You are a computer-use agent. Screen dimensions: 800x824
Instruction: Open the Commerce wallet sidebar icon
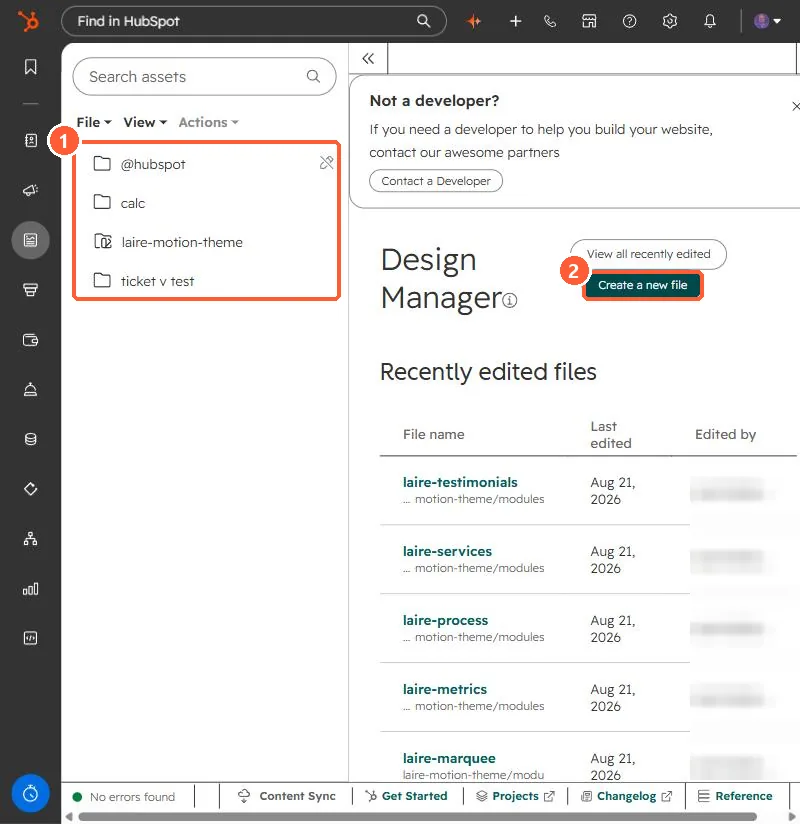coord(30,340)
